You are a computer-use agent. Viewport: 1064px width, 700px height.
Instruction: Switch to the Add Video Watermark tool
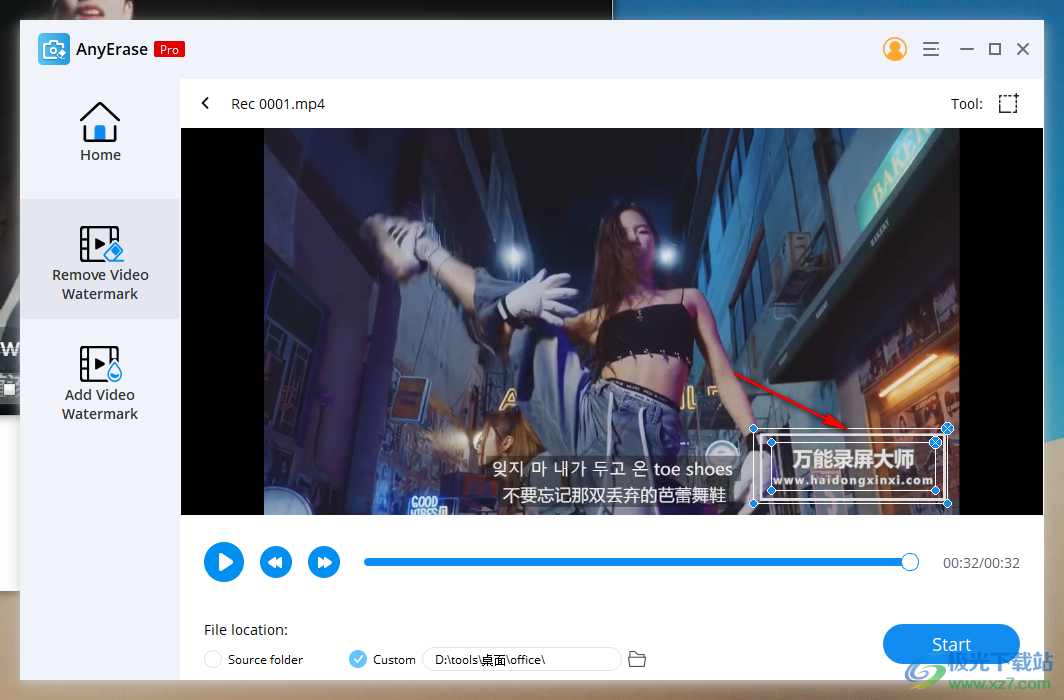100,380
